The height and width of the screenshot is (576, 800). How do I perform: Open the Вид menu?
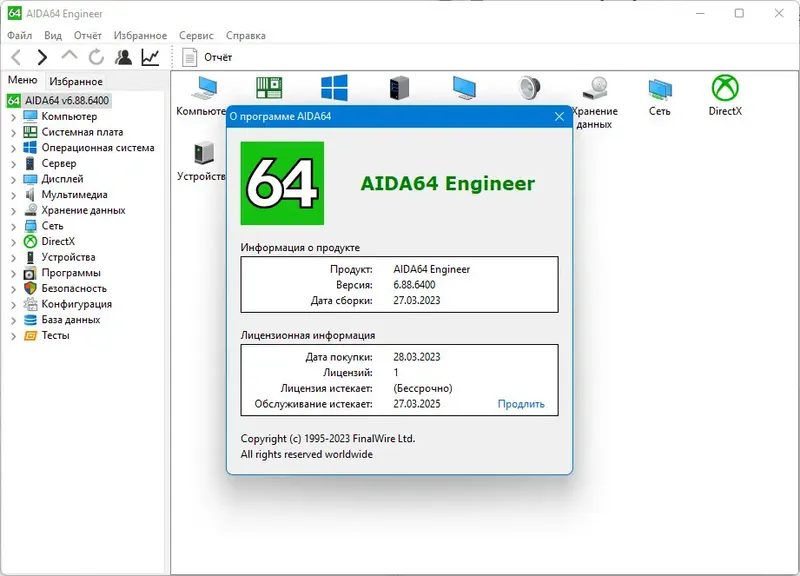click(53, 35)
